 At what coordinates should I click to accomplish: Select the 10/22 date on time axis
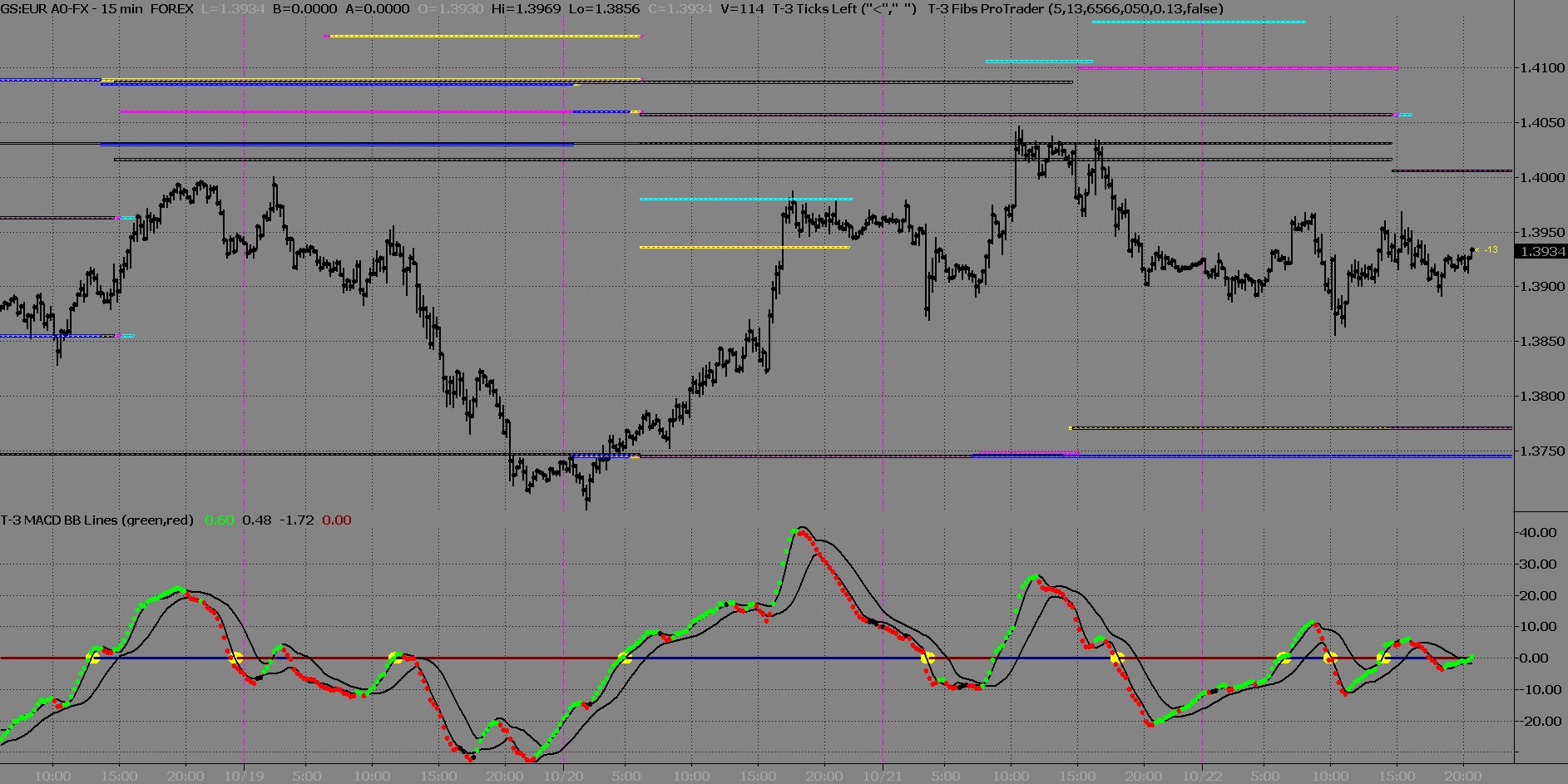[x=1202, y=777]
